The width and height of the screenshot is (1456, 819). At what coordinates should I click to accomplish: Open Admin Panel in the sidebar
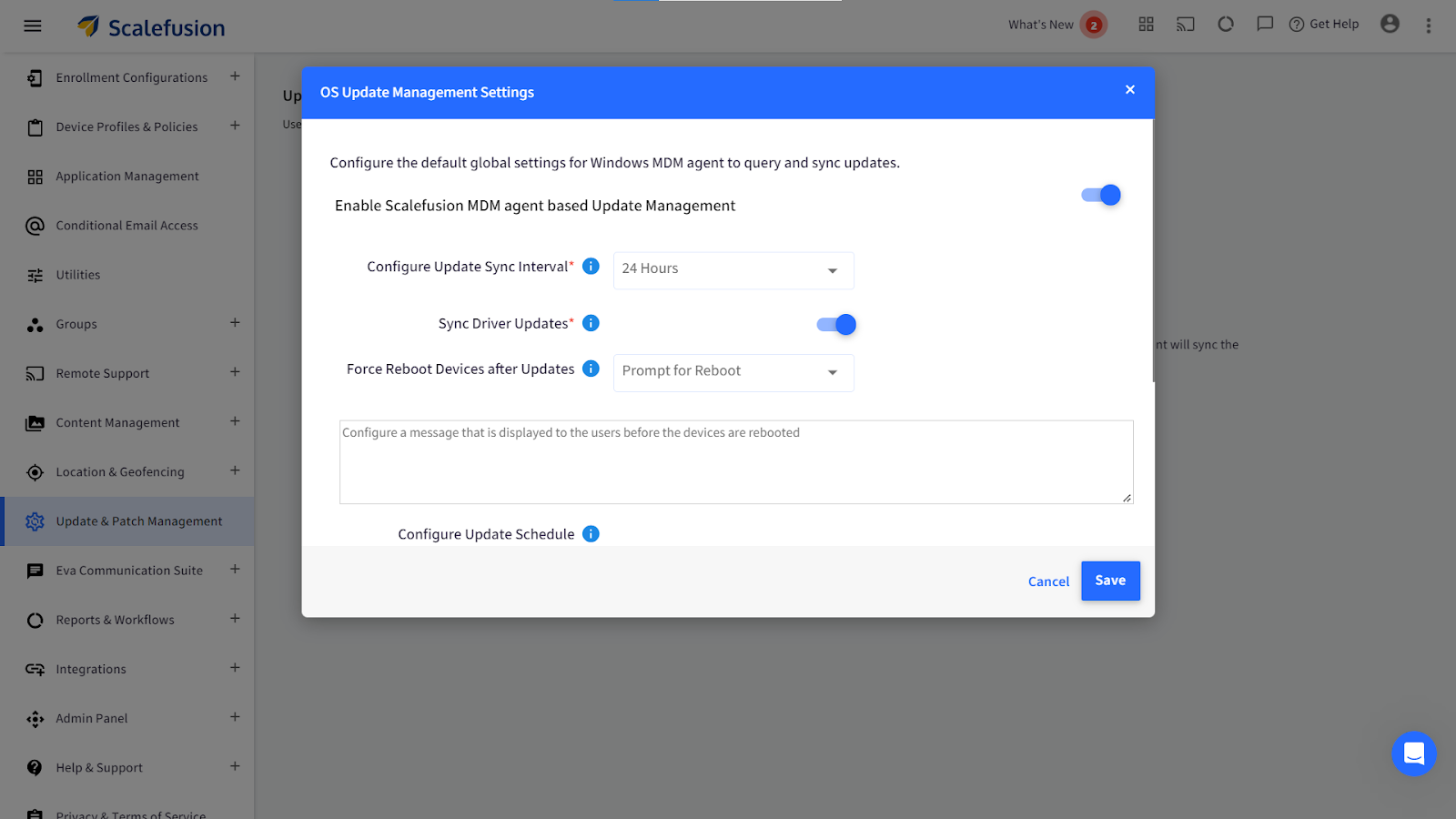tap(127, 719)
